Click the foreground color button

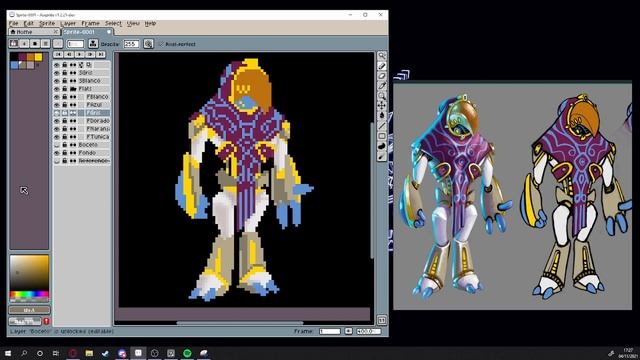point(29,310)
